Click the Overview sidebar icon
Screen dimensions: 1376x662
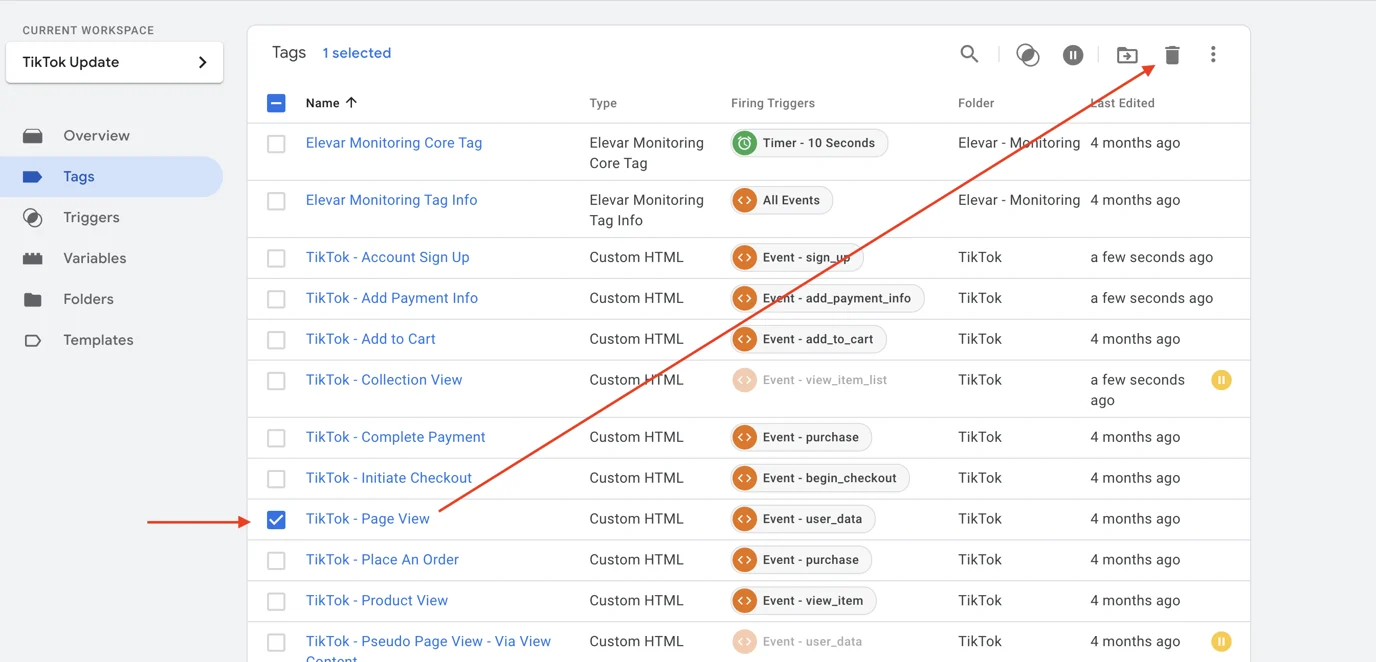[33, 136]
